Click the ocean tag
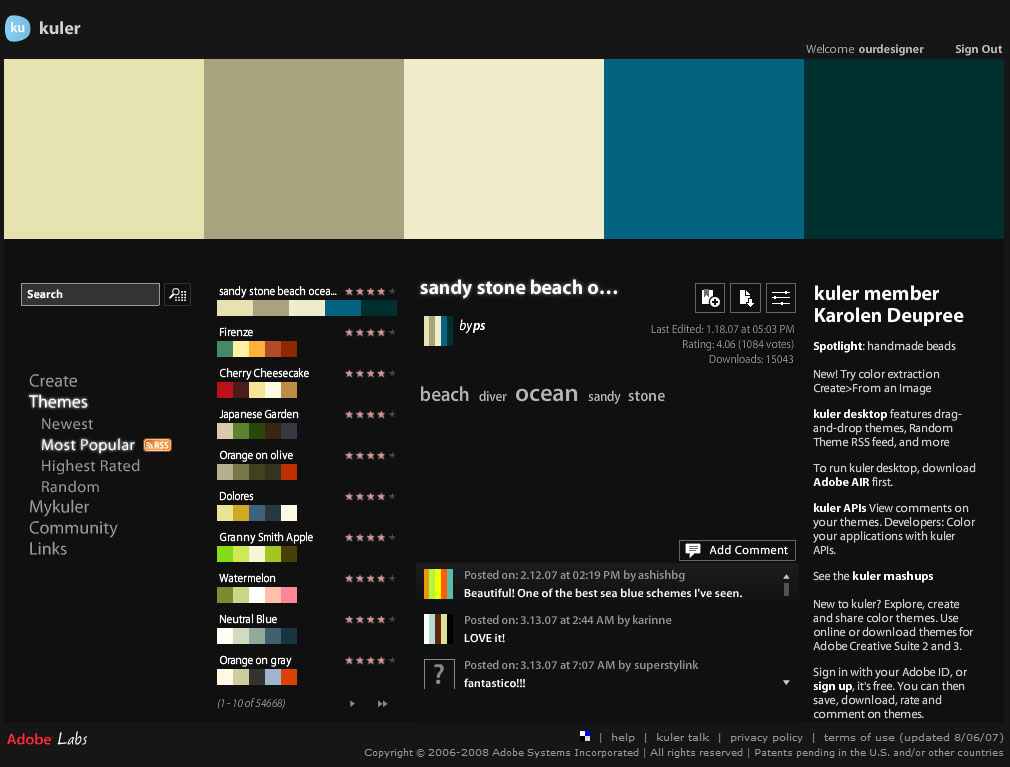Image resolution: width=1010 pixels, height=767 pixels. [546, 393]
